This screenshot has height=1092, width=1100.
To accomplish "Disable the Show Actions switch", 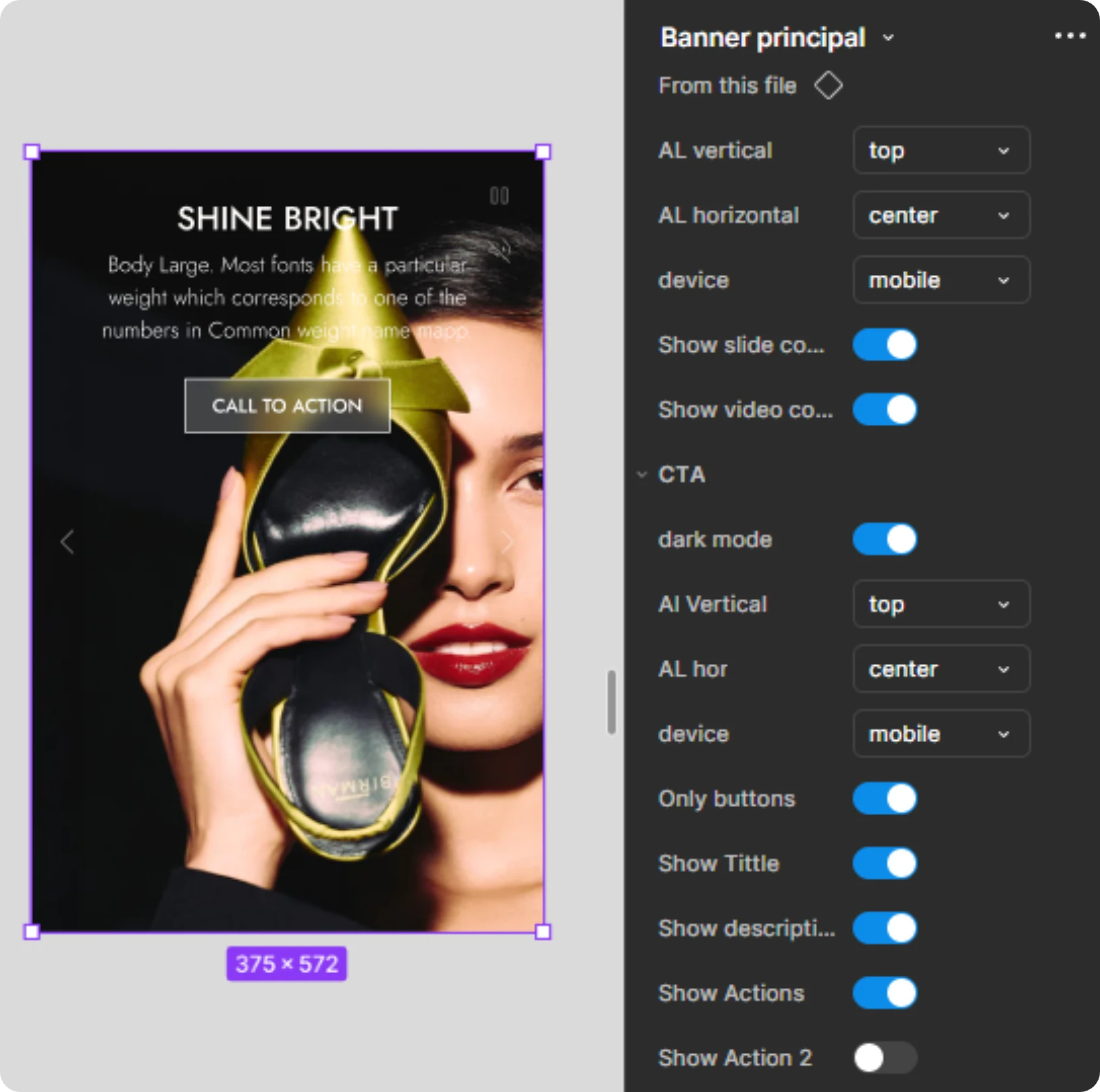I will tap(885, 993).
